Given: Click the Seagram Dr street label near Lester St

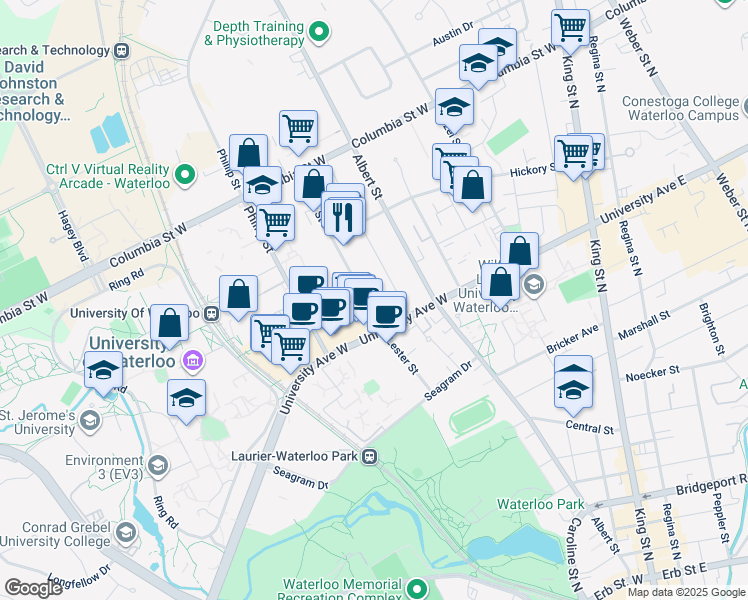Looking at the screenshot, I should 448,381.
